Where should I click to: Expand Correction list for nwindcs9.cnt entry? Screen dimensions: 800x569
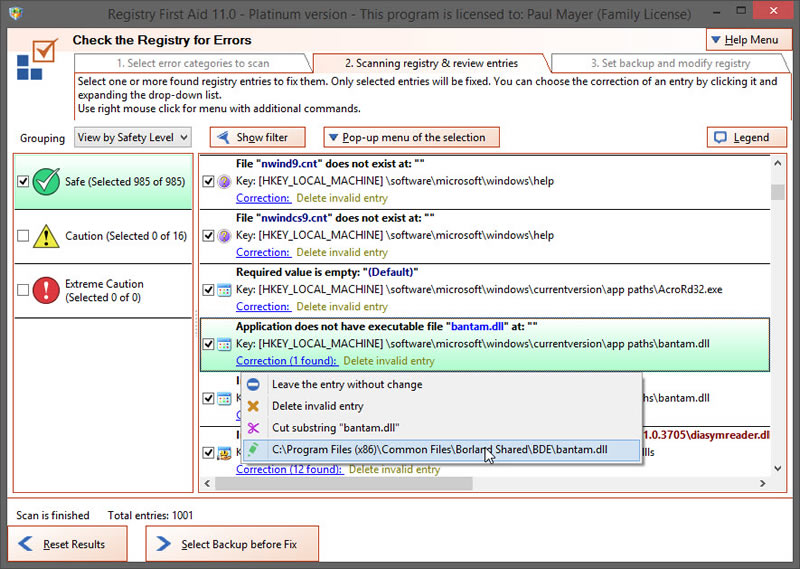click(263, 252)
